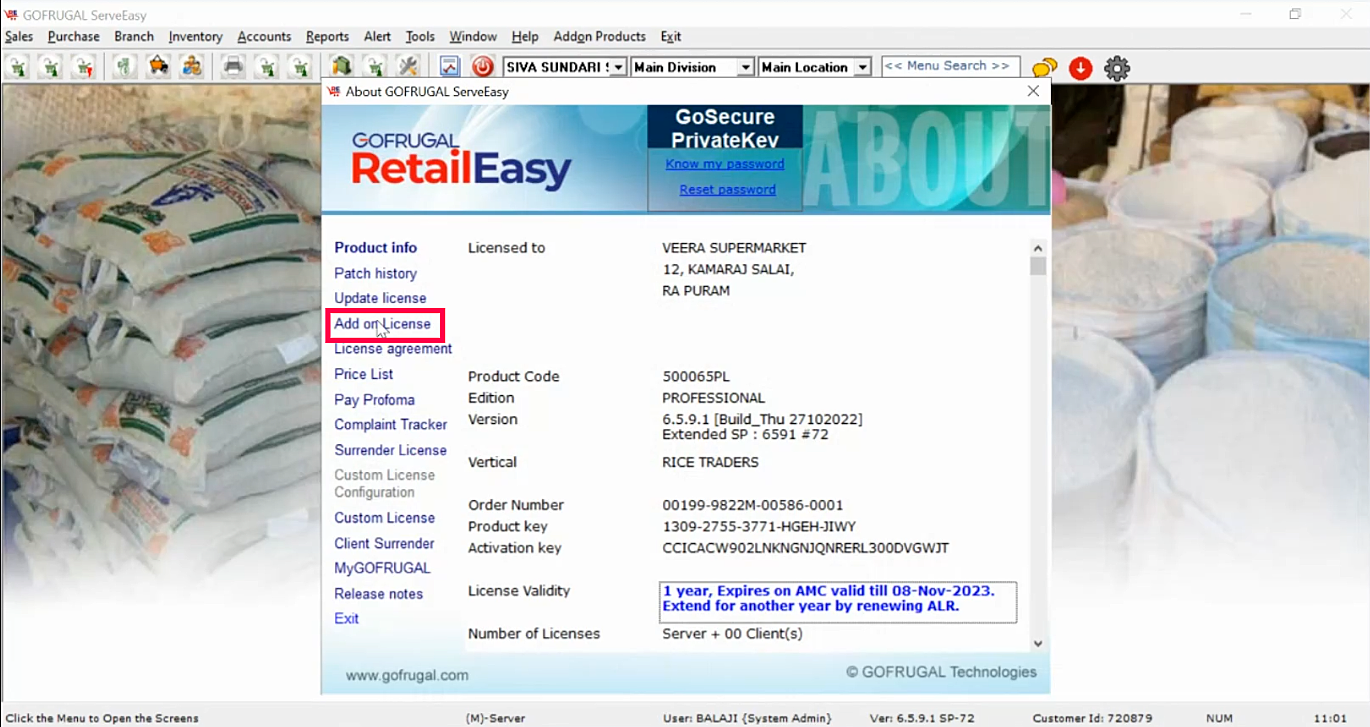The width and height of the screenshot is (1370, 727).
Task: Open the Help menu
Action: [x=525, y=36]
